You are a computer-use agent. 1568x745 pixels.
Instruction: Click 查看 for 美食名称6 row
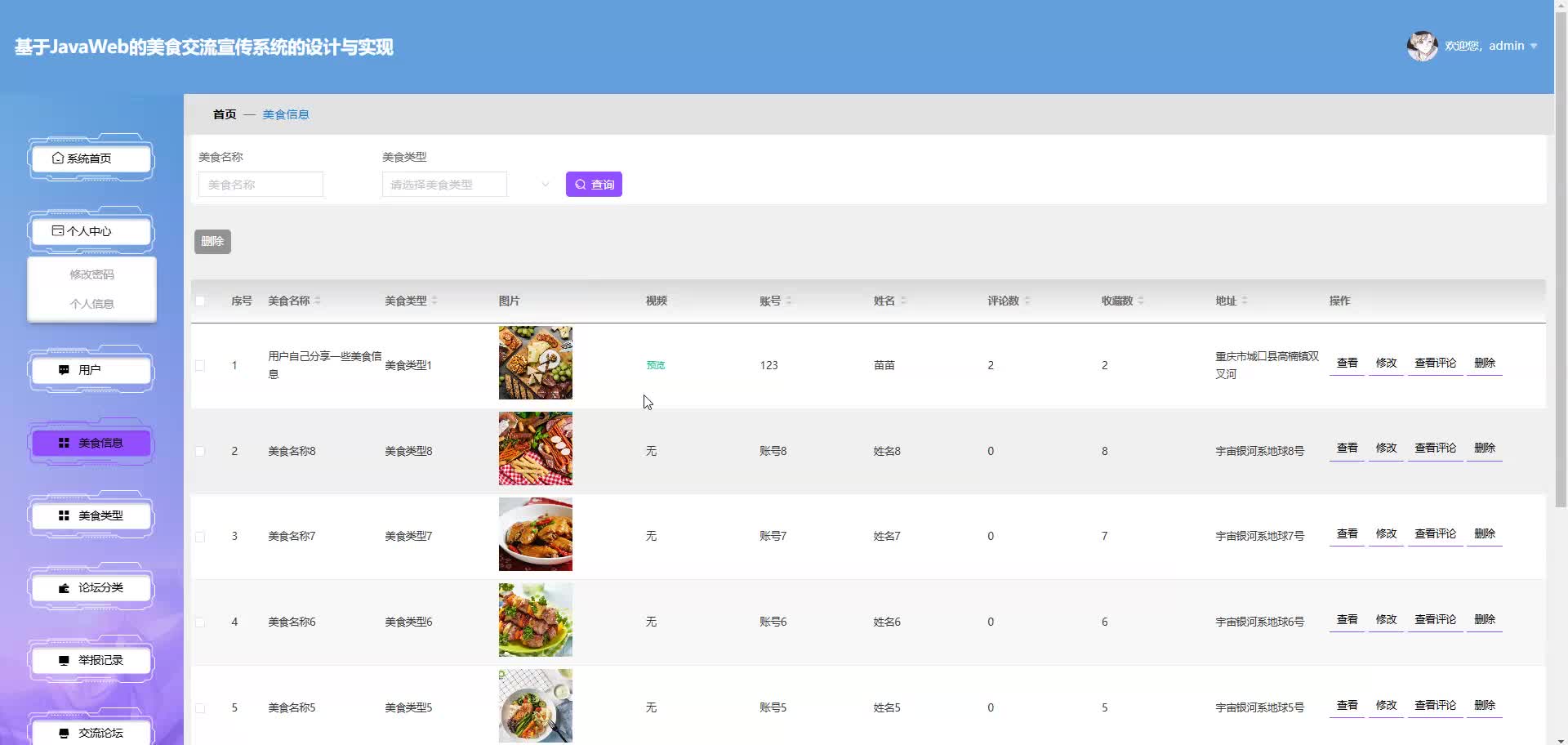click(x=1347, y=620)
